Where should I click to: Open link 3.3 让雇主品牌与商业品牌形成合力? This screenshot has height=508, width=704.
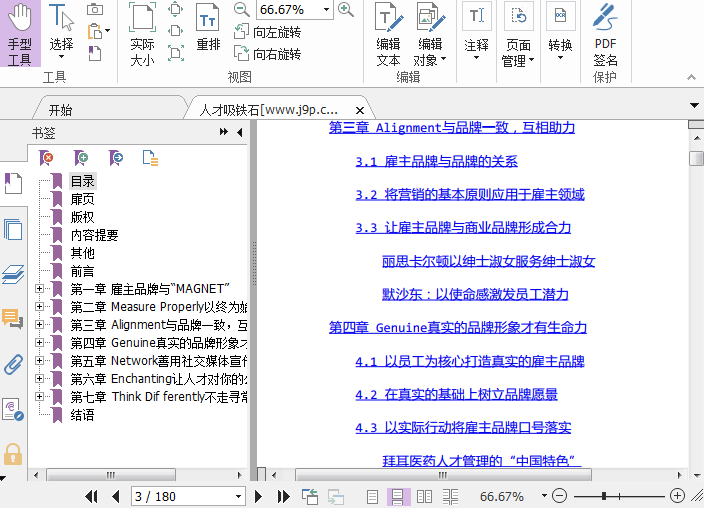tap(463, 228)
